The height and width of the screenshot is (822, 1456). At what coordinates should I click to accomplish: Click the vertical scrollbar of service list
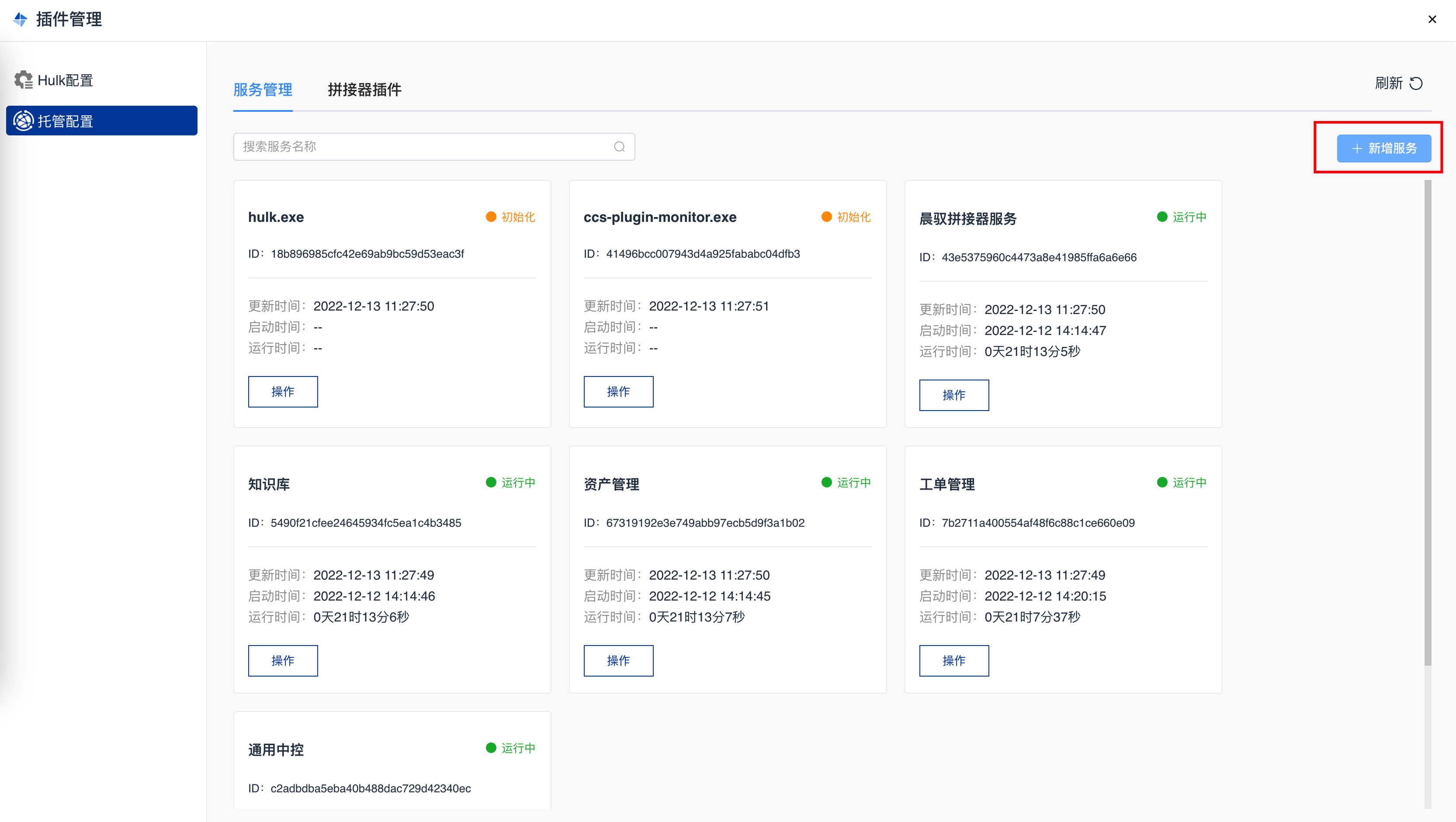[x=1428, y=423]
